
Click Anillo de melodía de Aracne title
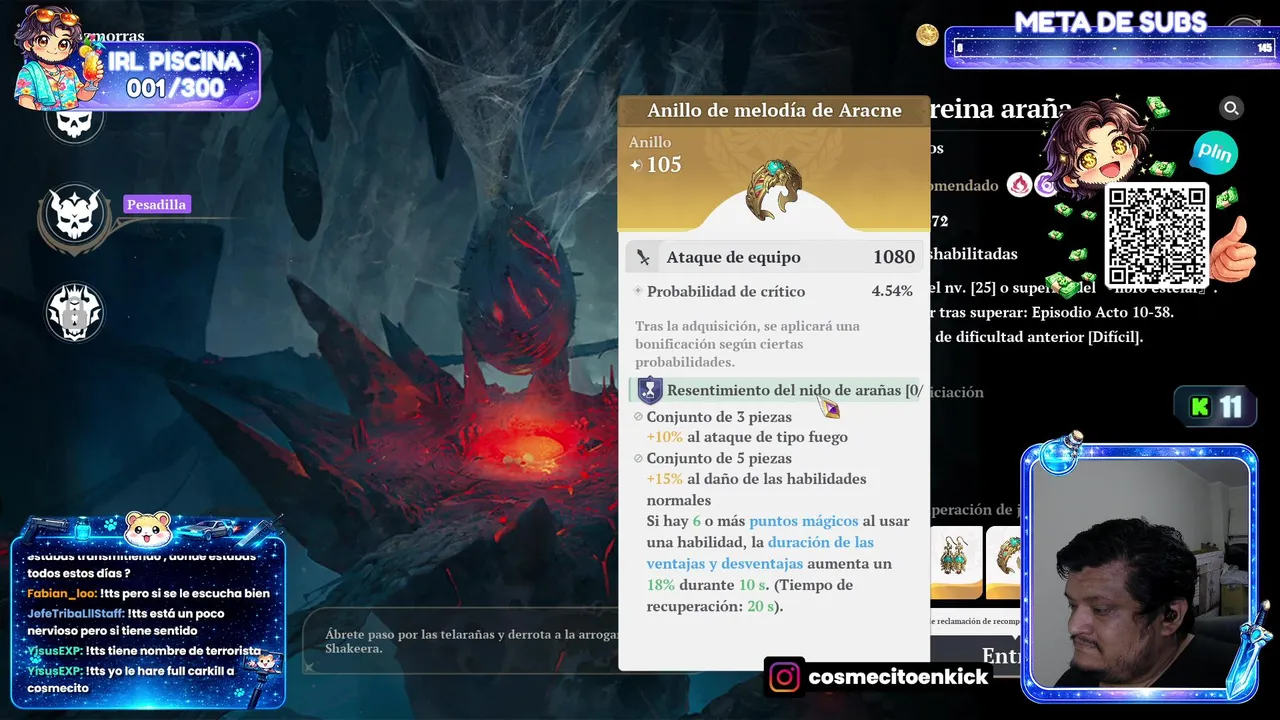[x=775, y=110]
